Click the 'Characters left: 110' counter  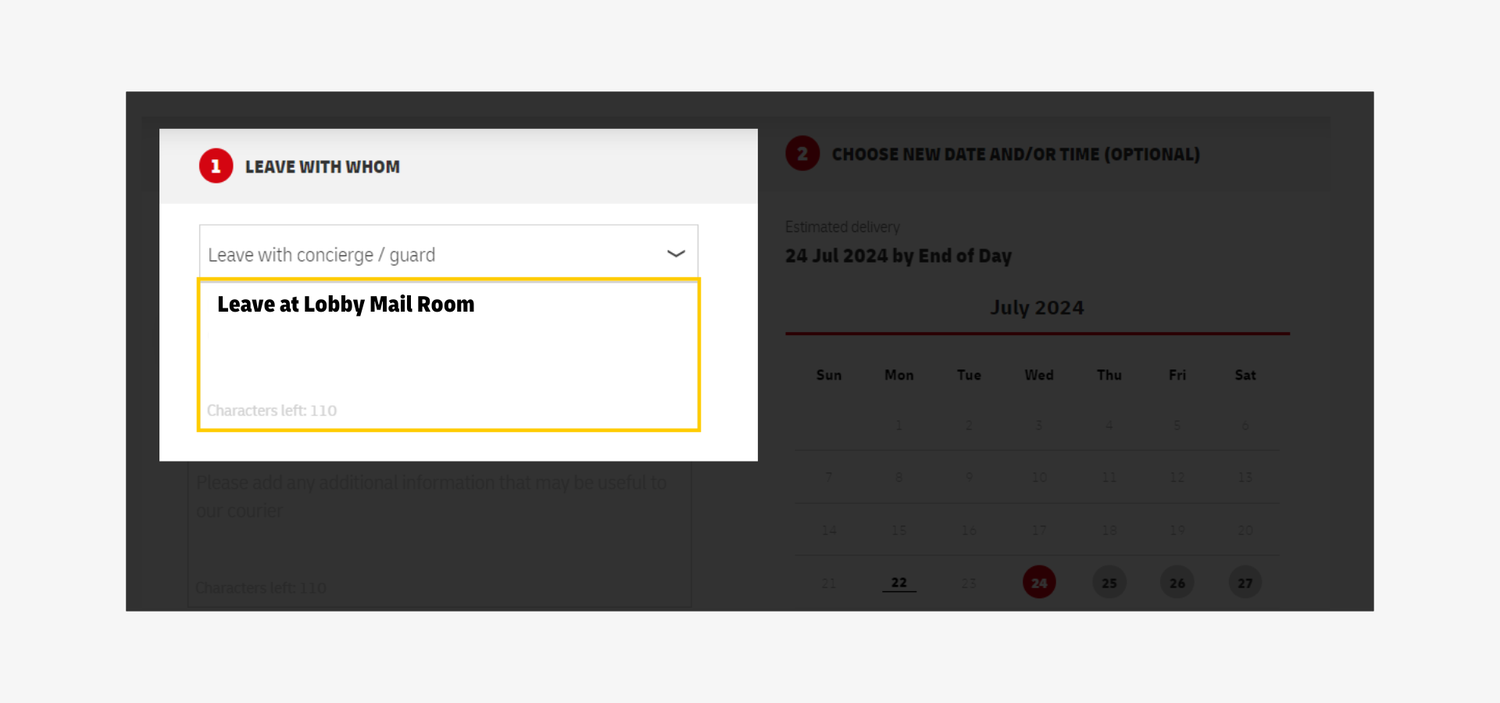click(271, 410)
